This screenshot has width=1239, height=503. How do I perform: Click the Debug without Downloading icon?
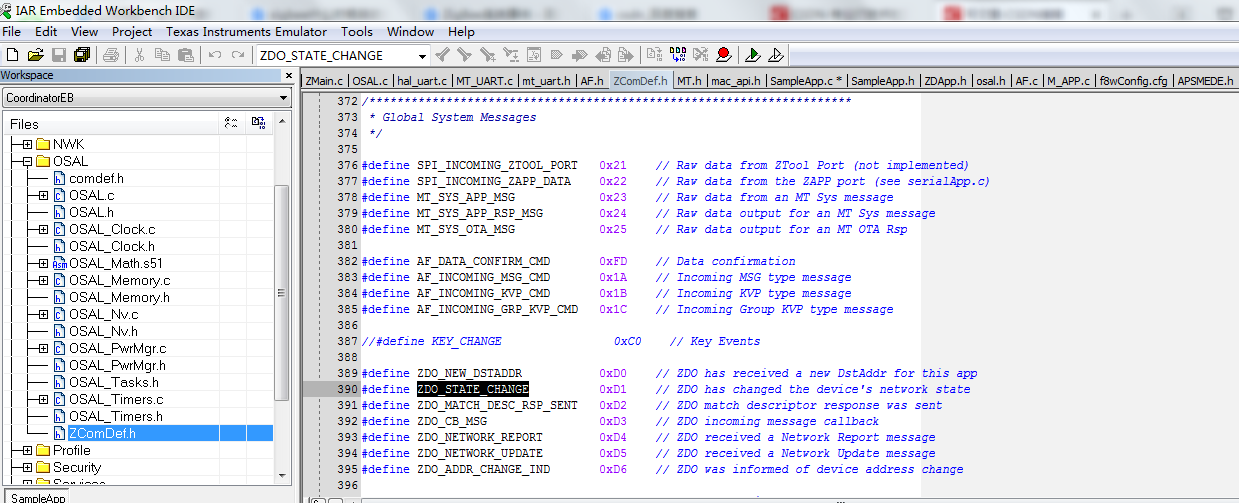[775, 55]
